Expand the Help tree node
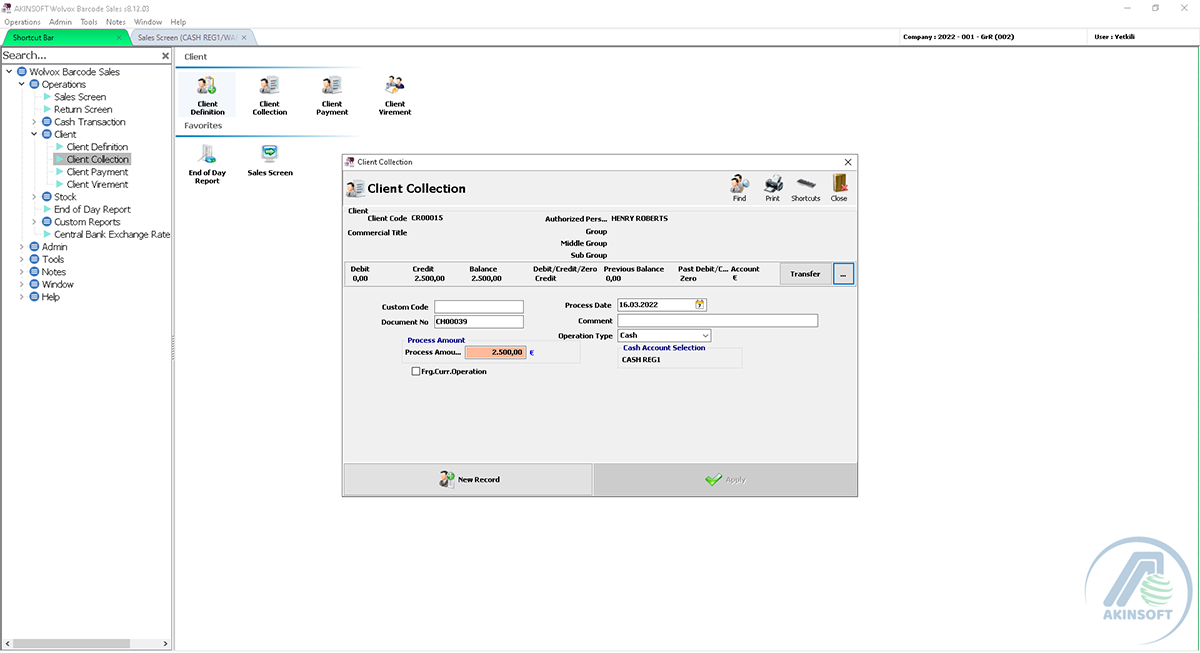 pos(22,297)
